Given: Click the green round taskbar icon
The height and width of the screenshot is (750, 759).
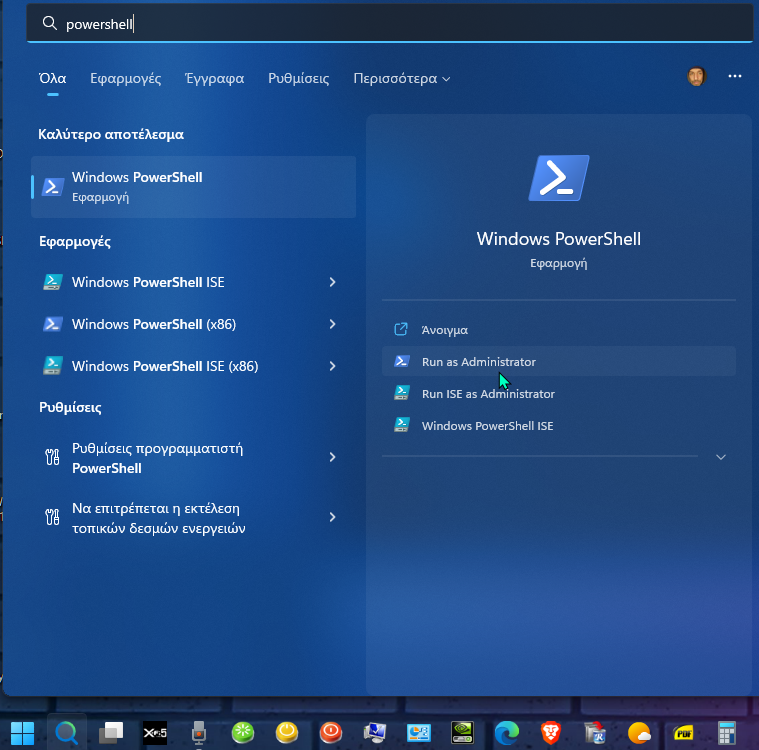Looking at the screenshot, I should click(243, 733).
